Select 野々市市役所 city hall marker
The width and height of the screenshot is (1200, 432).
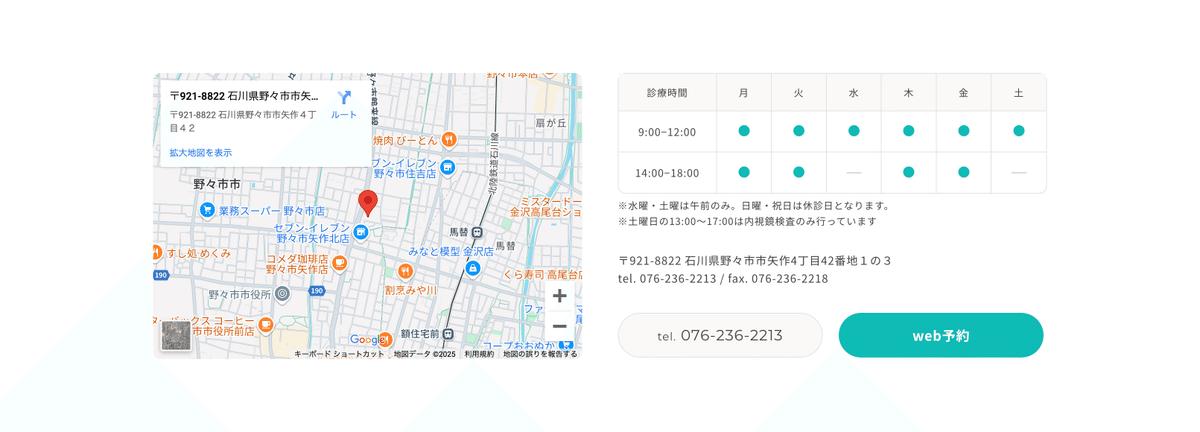(283, 294)
